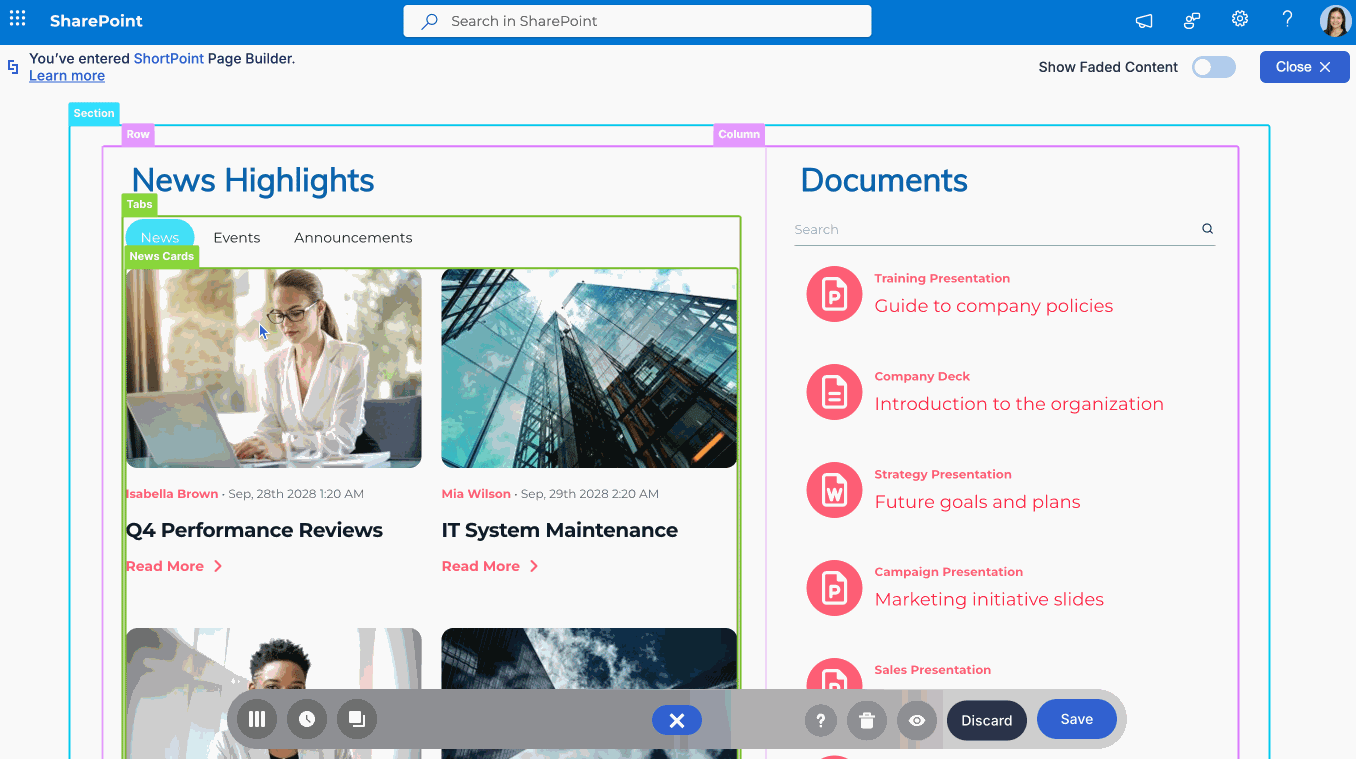Click the woman with laptop news image

[274, 368]
